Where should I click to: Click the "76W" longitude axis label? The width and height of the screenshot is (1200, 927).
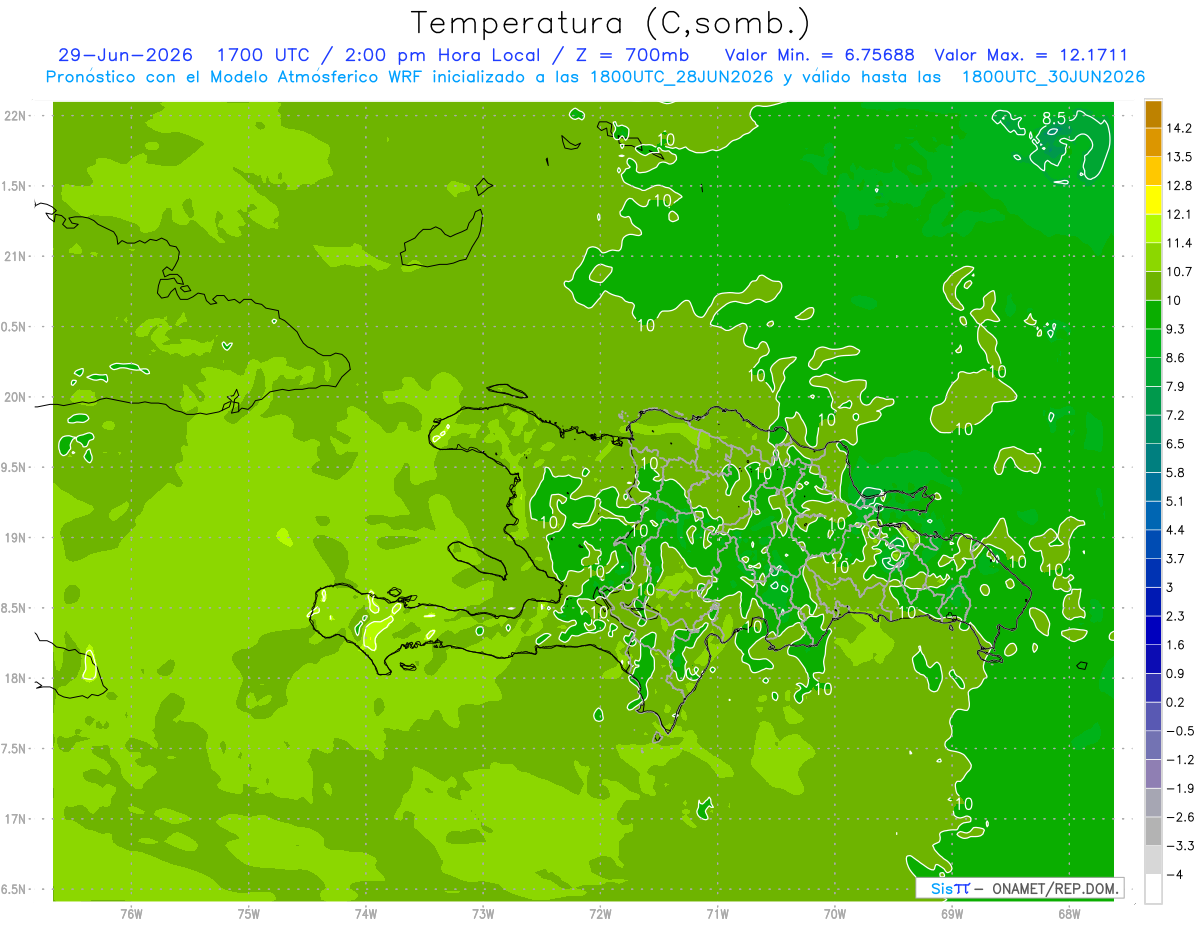pos(131,912)
